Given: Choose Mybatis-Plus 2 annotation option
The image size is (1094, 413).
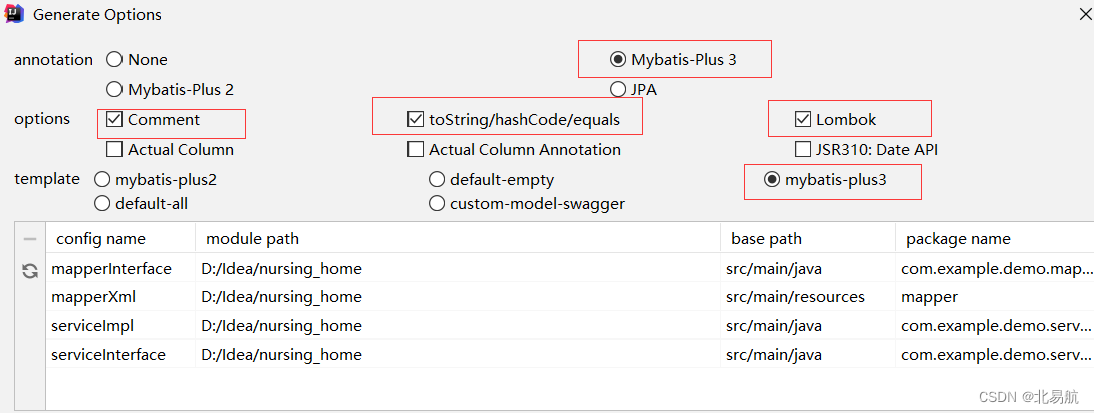Looking at the screenshot, I should pos(114,90).
